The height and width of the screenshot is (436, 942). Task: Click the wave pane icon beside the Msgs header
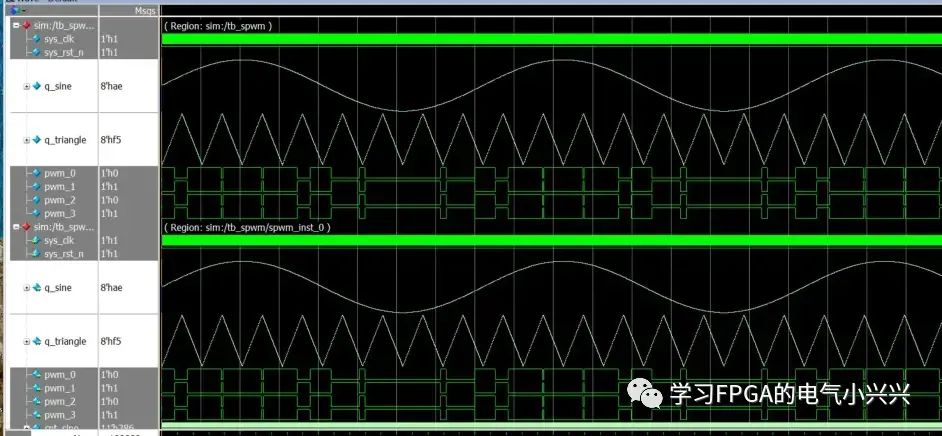pos(14,10)
